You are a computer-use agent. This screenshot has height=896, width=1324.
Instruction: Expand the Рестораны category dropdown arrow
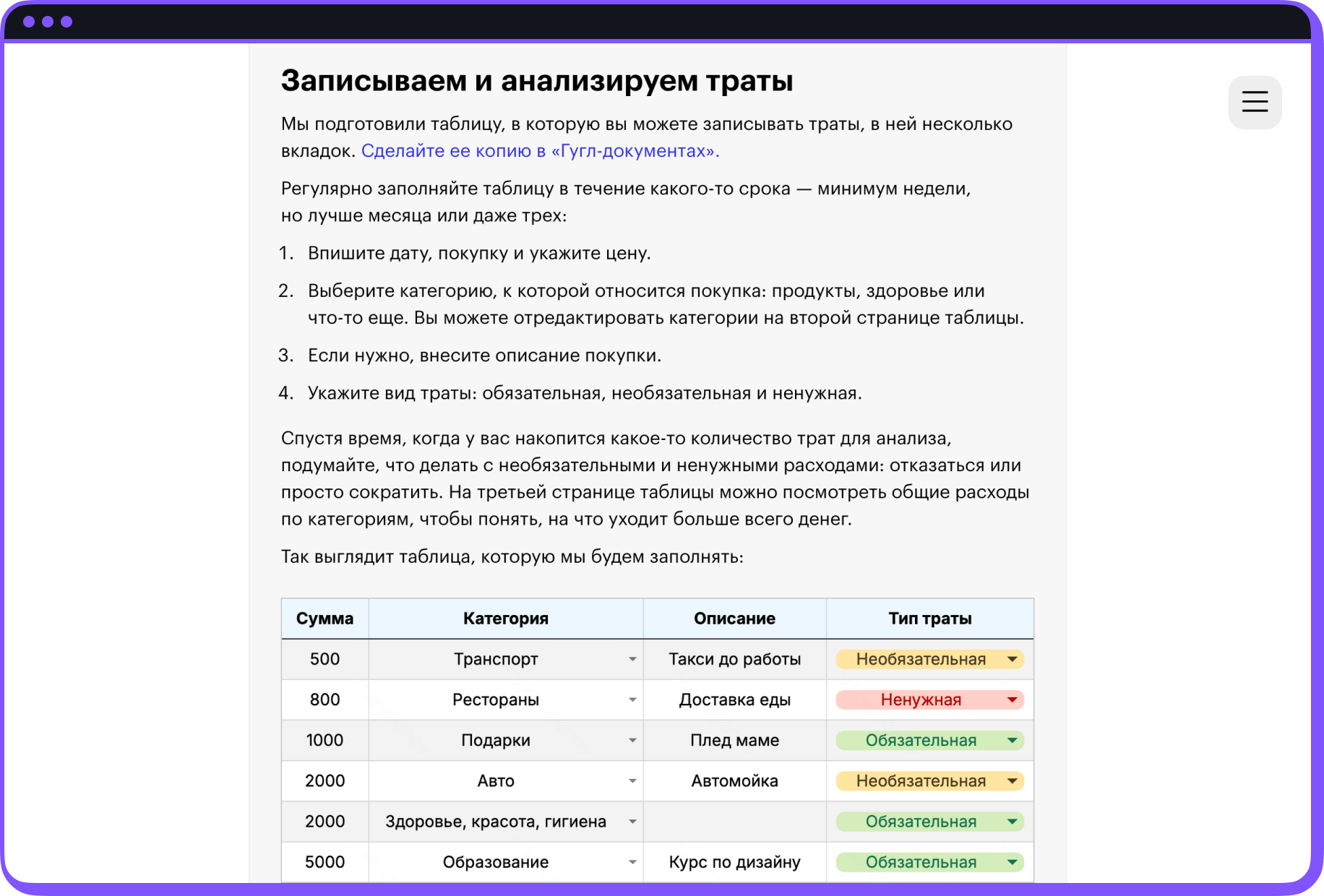(632, 699)
